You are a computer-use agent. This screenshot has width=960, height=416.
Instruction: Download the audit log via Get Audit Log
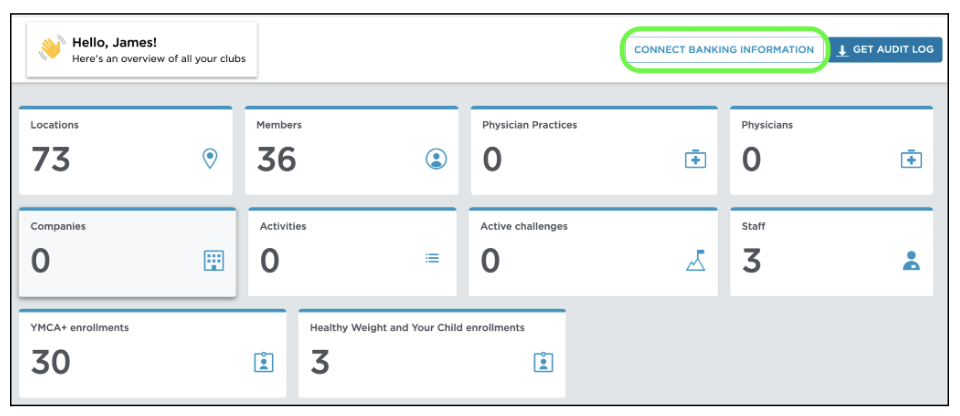pyautogui.click(x=885, y=50)
